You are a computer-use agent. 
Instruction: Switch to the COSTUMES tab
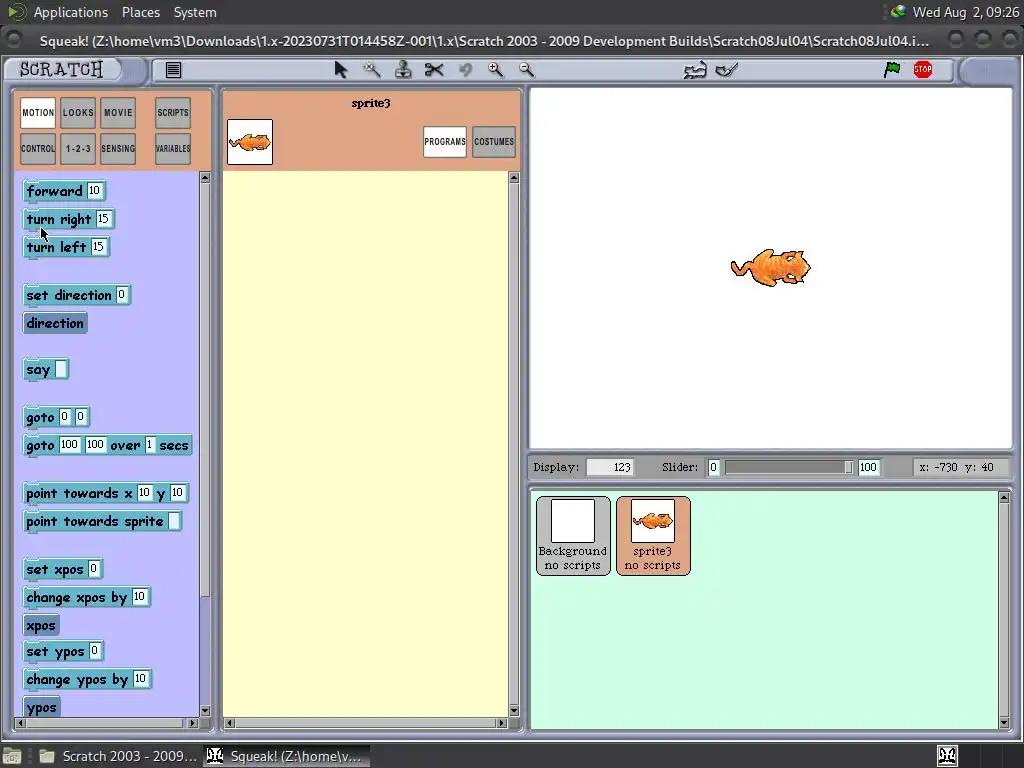(494, 142)
